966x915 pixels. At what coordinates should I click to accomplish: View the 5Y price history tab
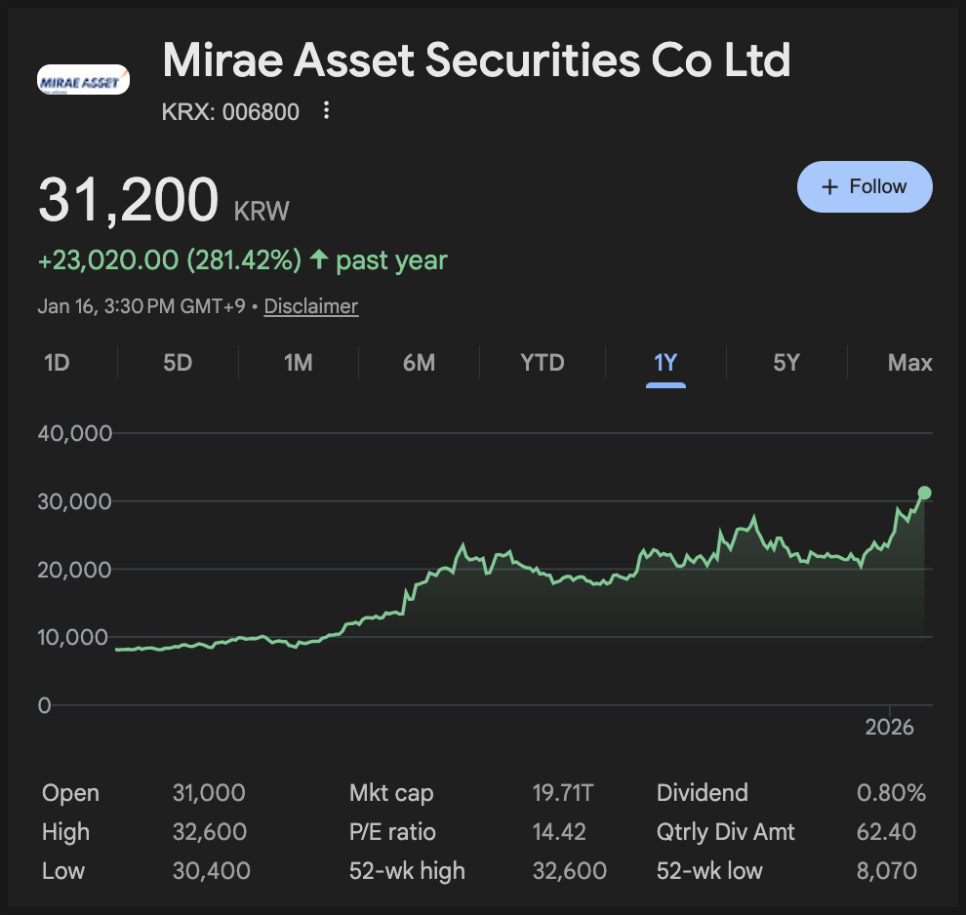tap(787, 362)
